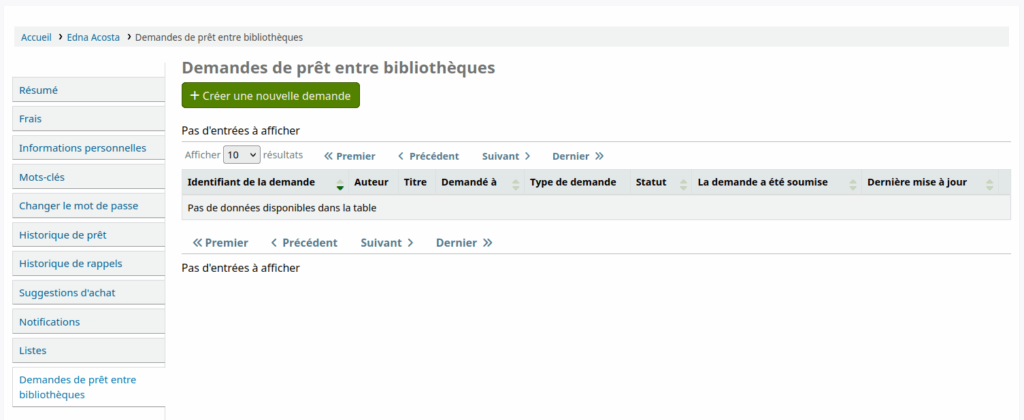
Task: View Historique de prêt
Action: point(62,235)
